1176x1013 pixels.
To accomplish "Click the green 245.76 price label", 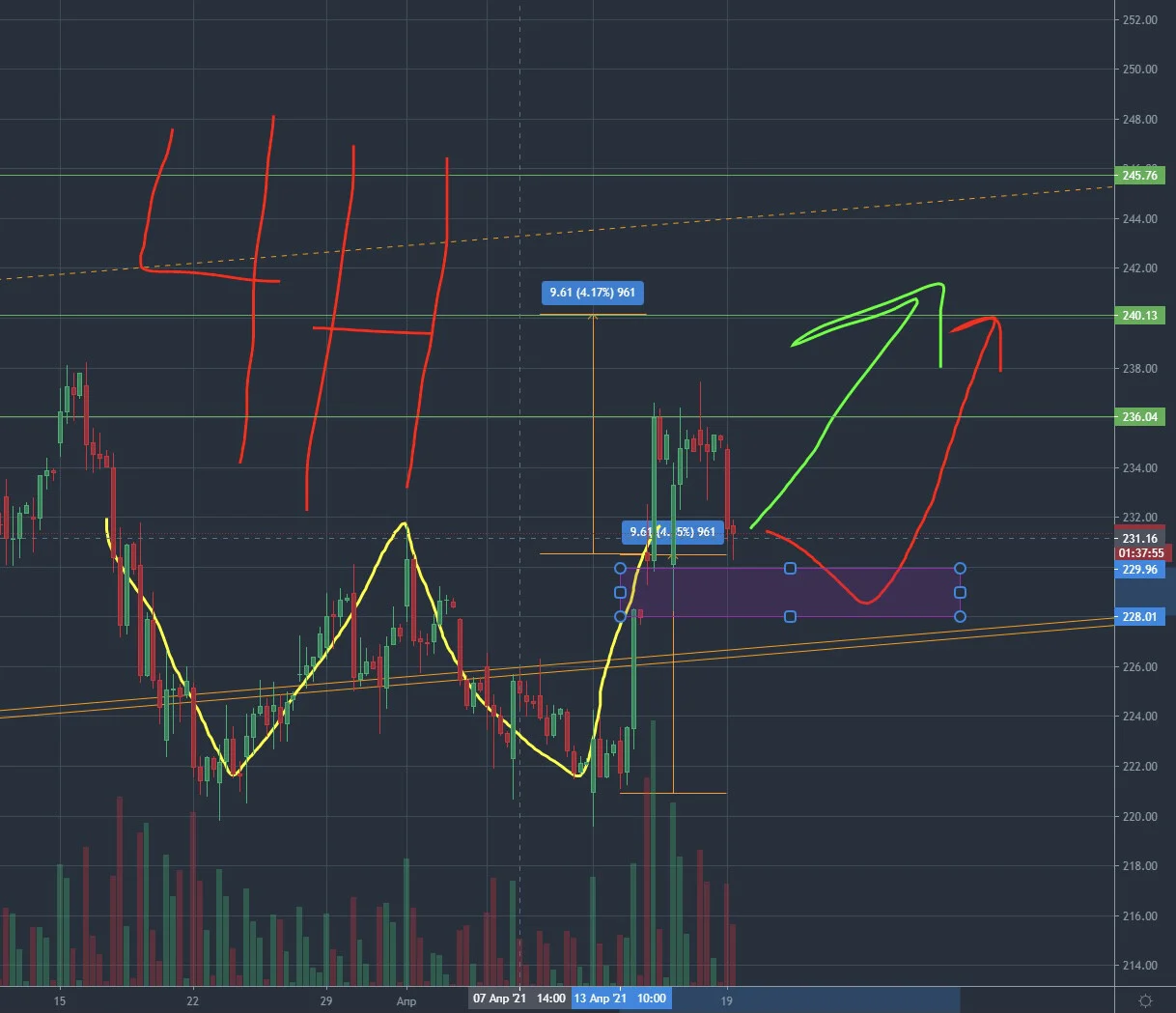I will click(1139, 176).
